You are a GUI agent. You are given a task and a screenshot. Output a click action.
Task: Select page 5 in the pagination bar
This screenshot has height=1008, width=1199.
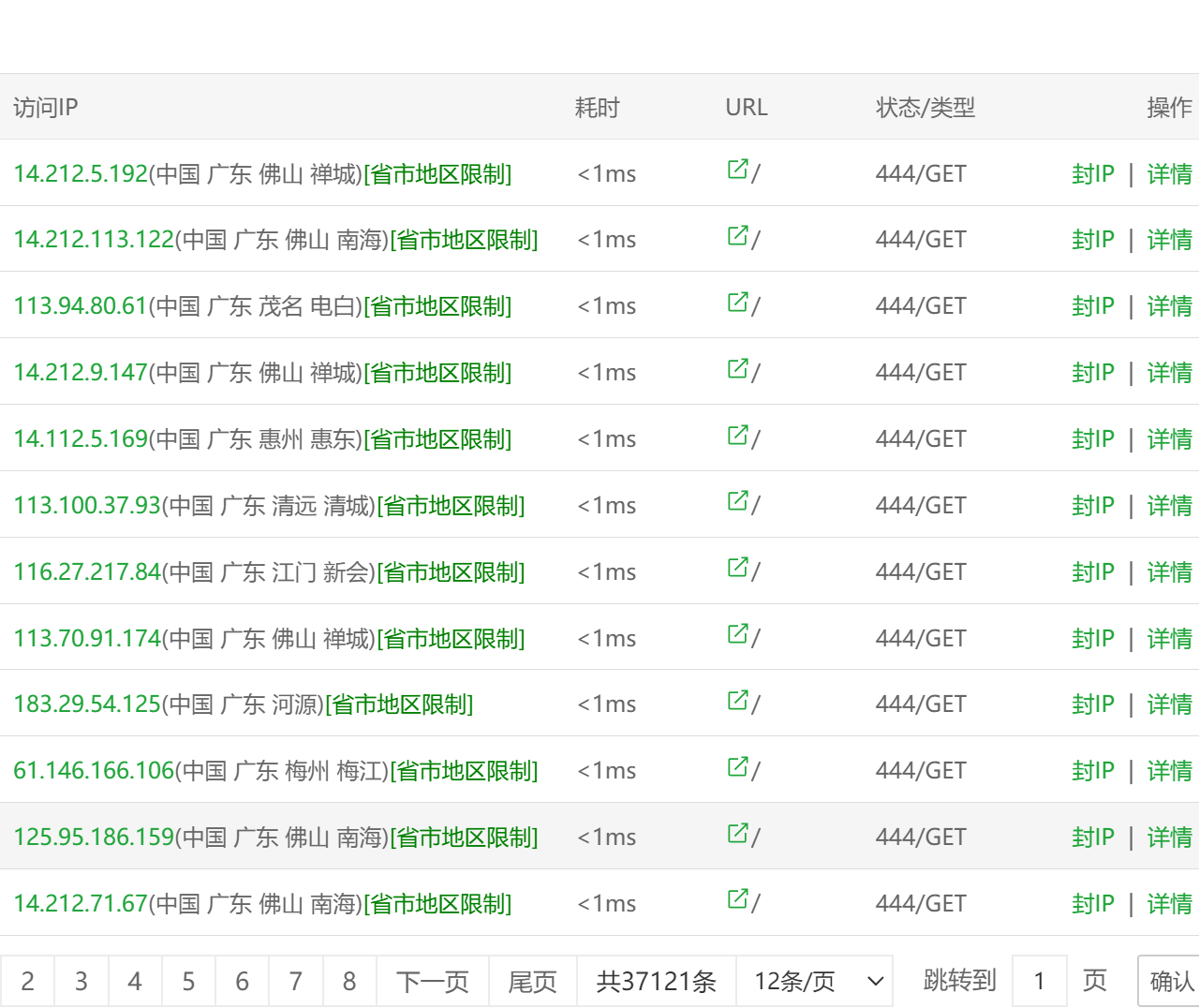click(188, 981)
